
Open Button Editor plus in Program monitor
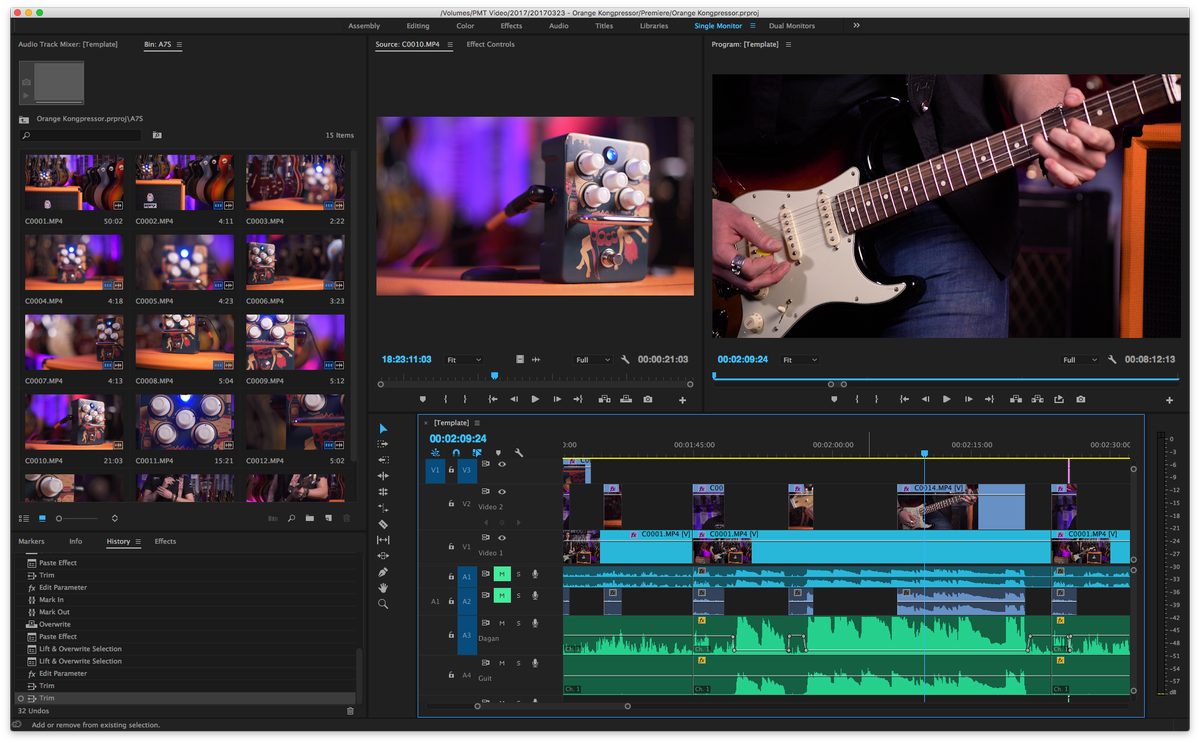(x=1169, y=400)
